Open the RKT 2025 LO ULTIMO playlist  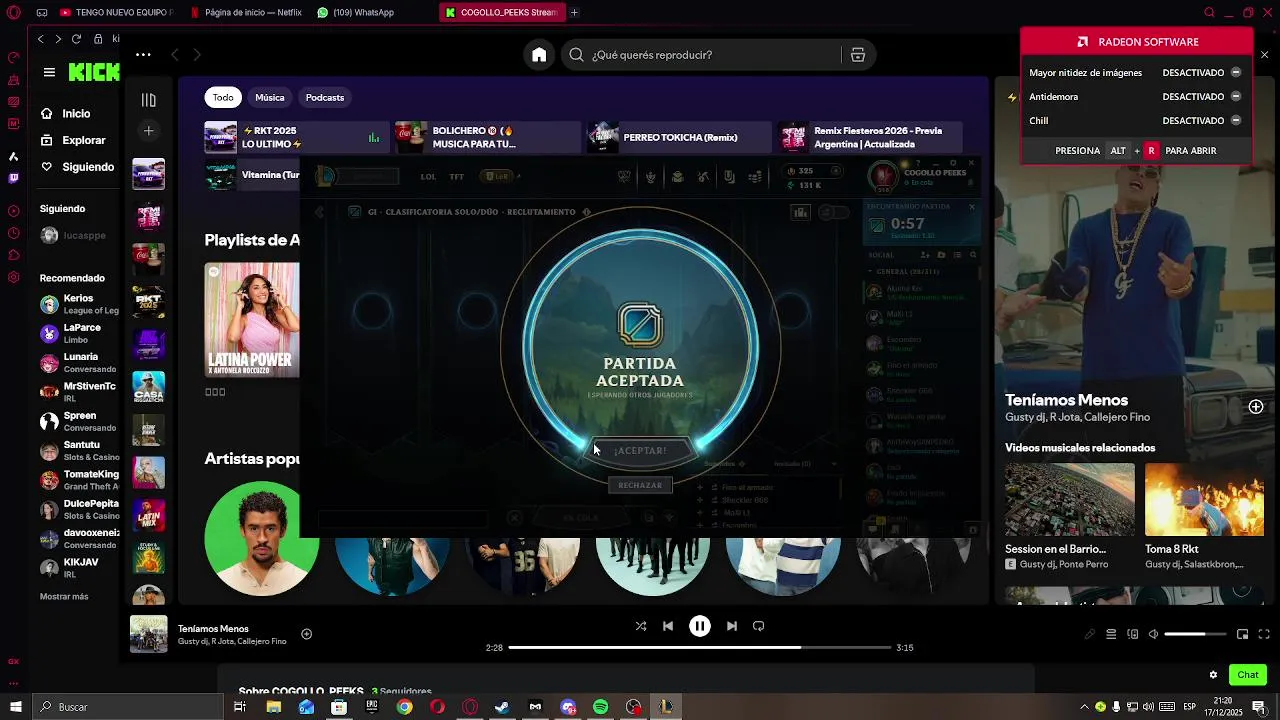[296, 137]
